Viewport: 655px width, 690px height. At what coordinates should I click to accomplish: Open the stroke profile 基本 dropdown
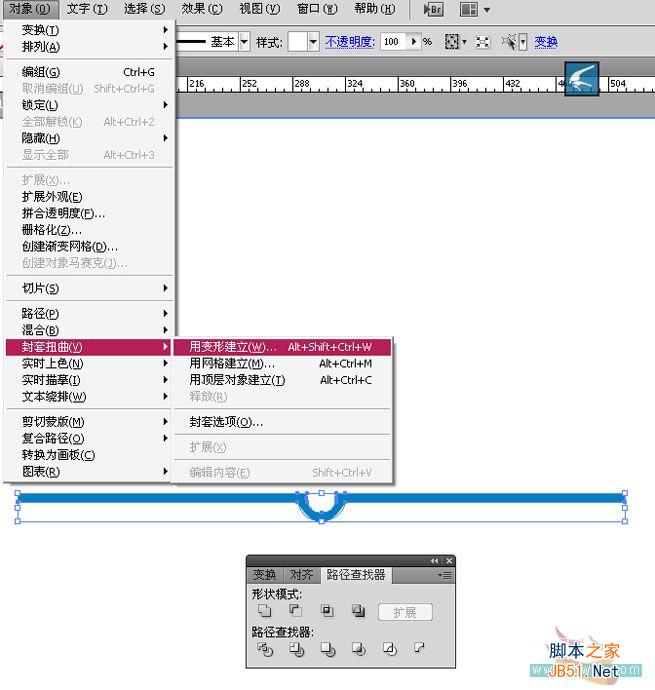[x=244, y=42]
